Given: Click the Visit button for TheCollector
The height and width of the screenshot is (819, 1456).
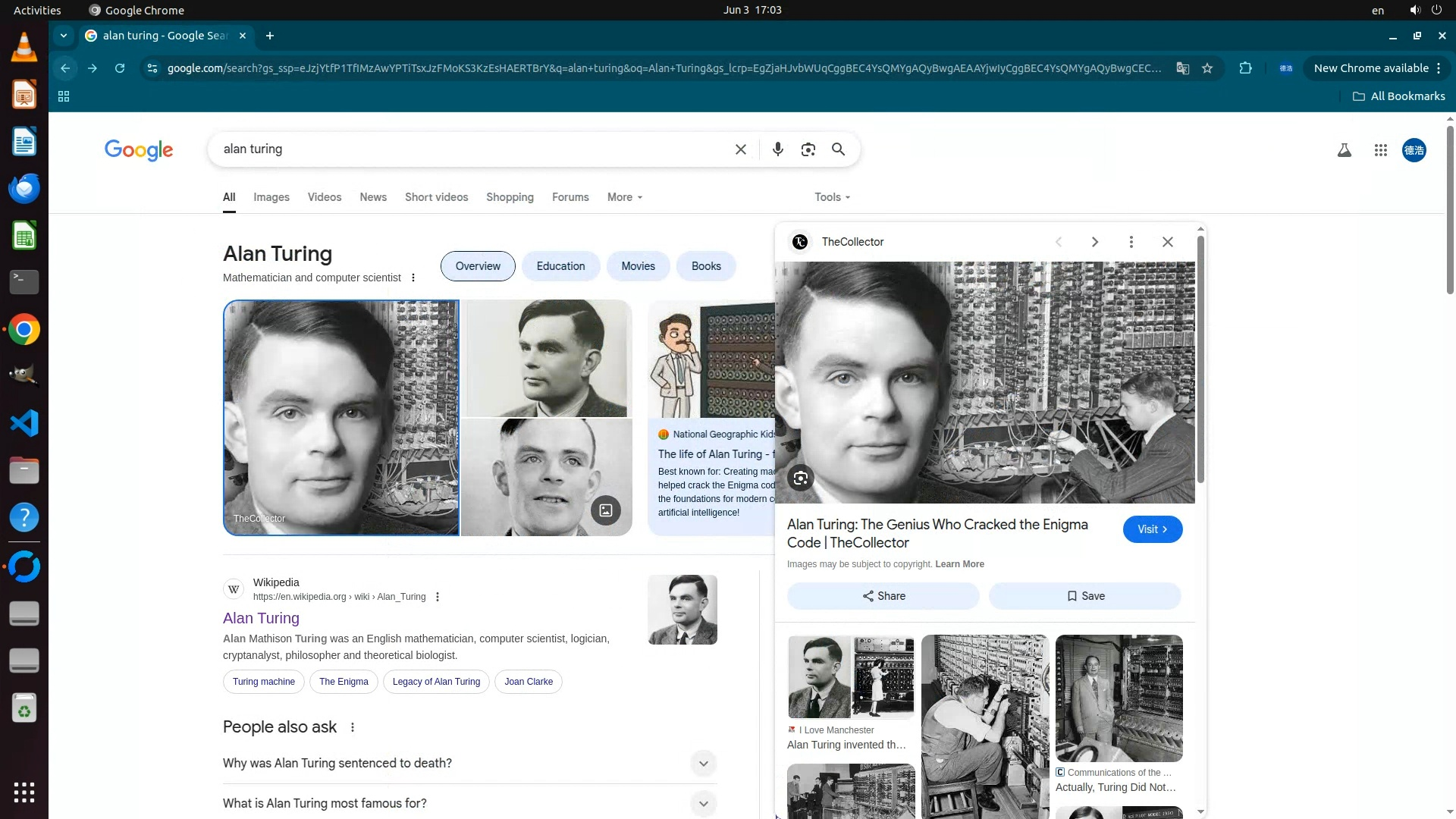Looking at the screenshot, I should [1152, 529].
